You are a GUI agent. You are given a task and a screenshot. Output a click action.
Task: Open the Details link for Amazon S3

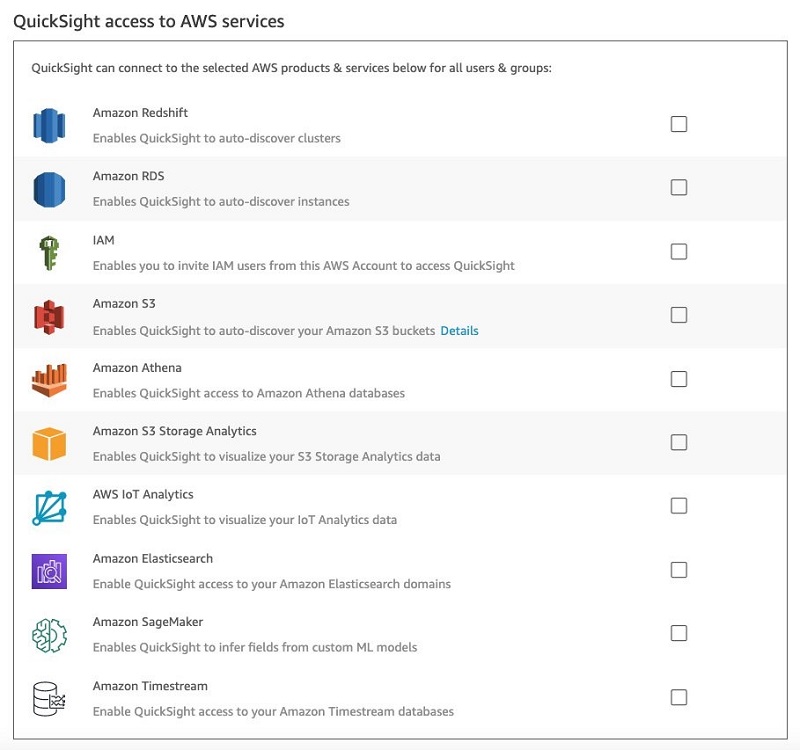click(459, 330)
